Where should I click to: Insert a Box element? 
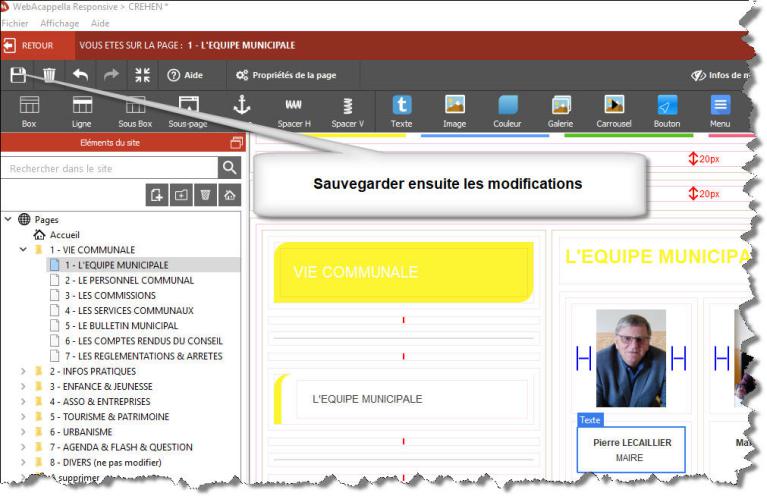(x=29, y=111)
